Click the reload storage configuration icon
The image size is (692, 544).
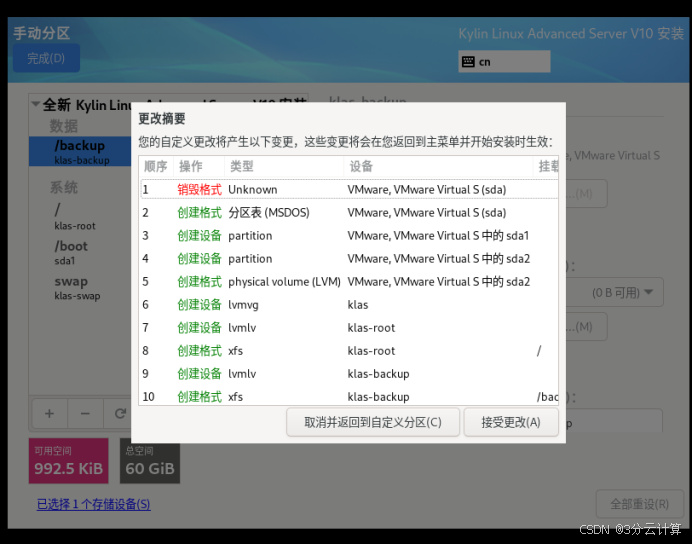[x=120, y=413]
